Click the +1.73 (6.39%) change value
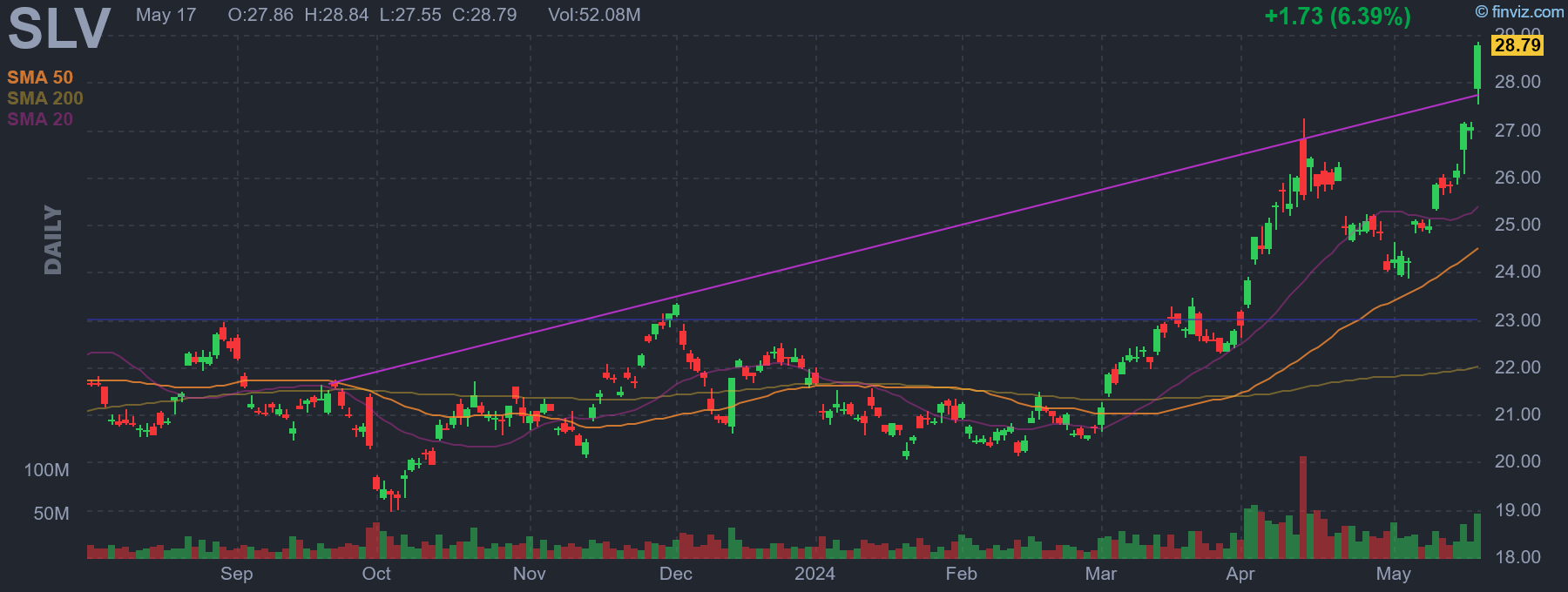1568x592 pixels. click(1337, 16)
